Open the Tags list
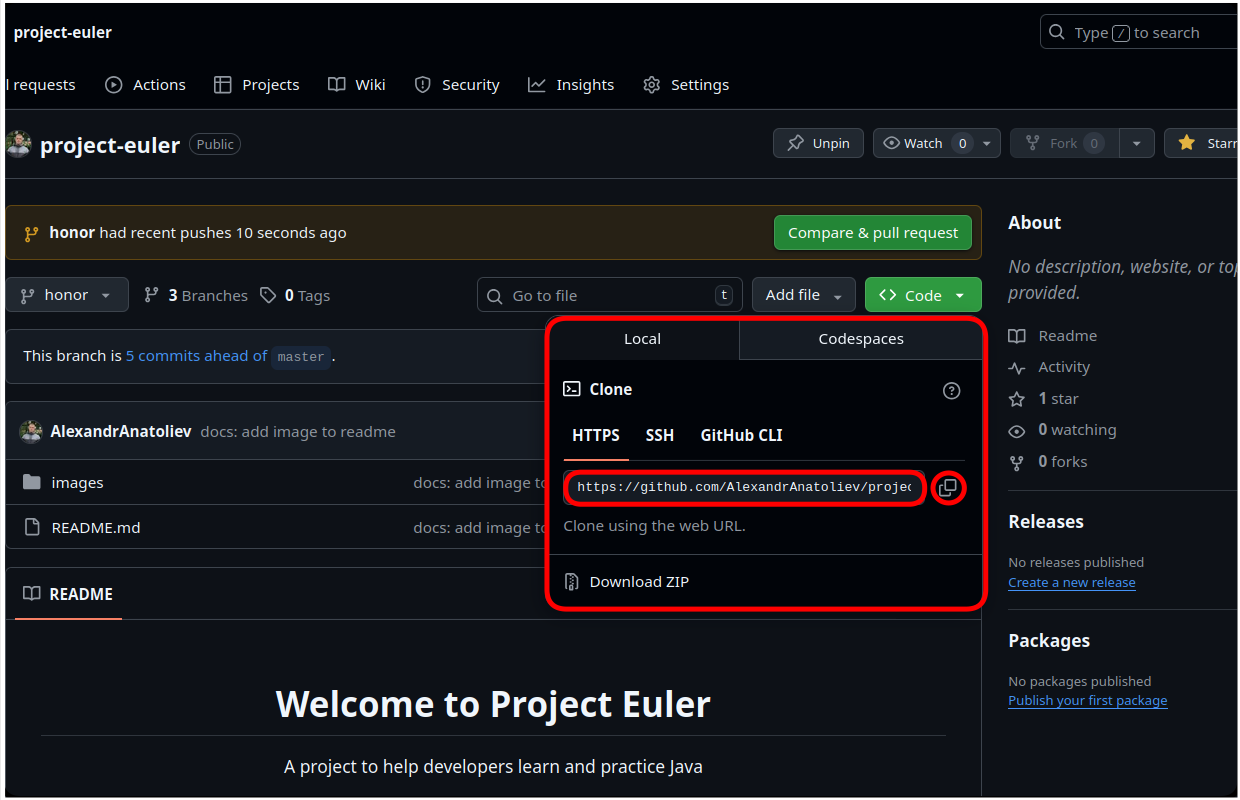Screen dimensions: 1240x800 [295, 296]
